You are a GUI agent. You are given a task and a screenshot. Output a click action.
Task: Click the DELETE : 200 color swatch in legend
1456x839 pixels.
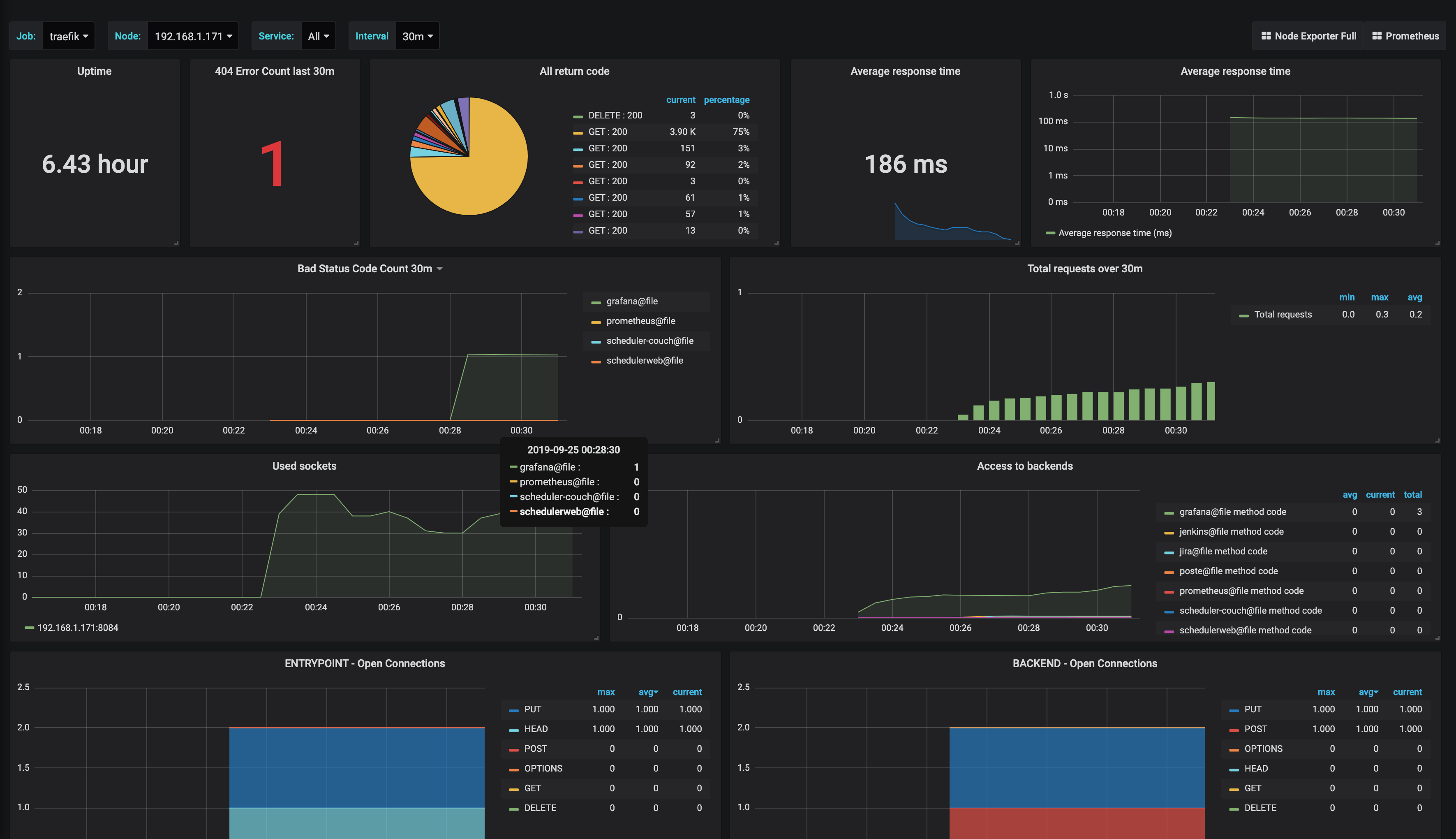click(578, 116)
